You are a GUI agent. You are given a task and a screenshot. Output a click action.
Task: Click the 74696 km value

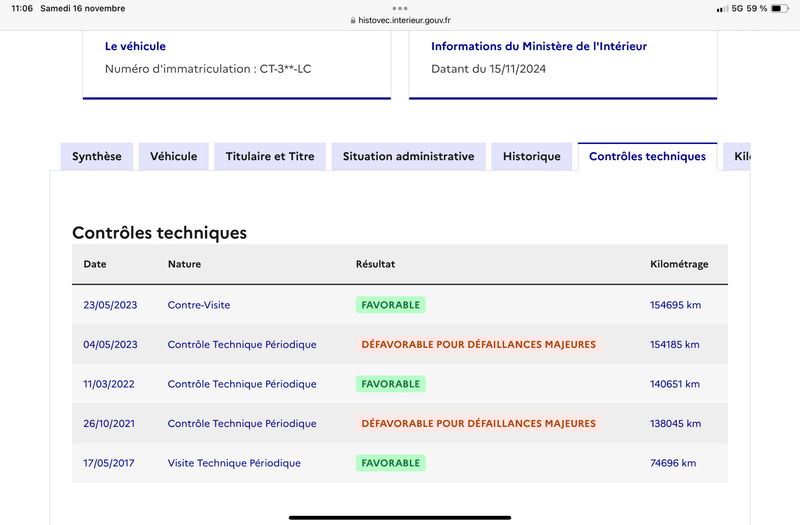(673, 463)
